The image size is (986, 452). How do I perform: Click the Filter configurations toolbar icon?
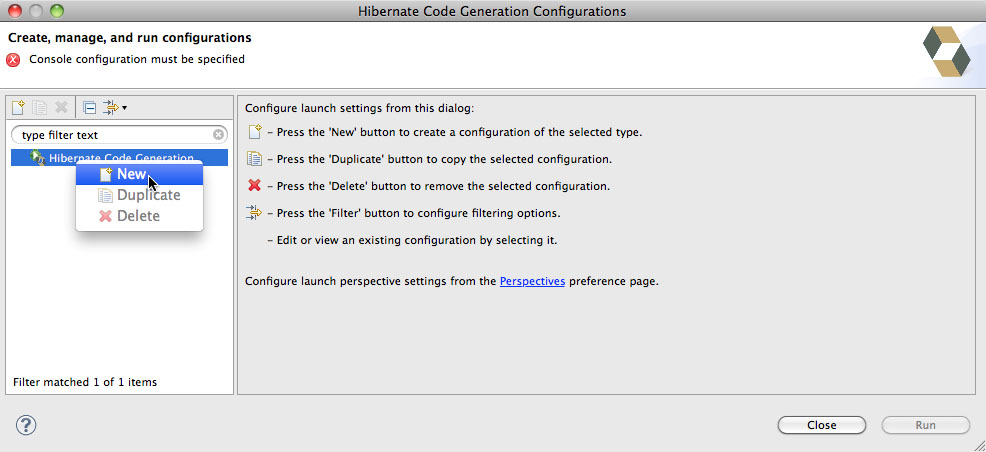(111, 107)
